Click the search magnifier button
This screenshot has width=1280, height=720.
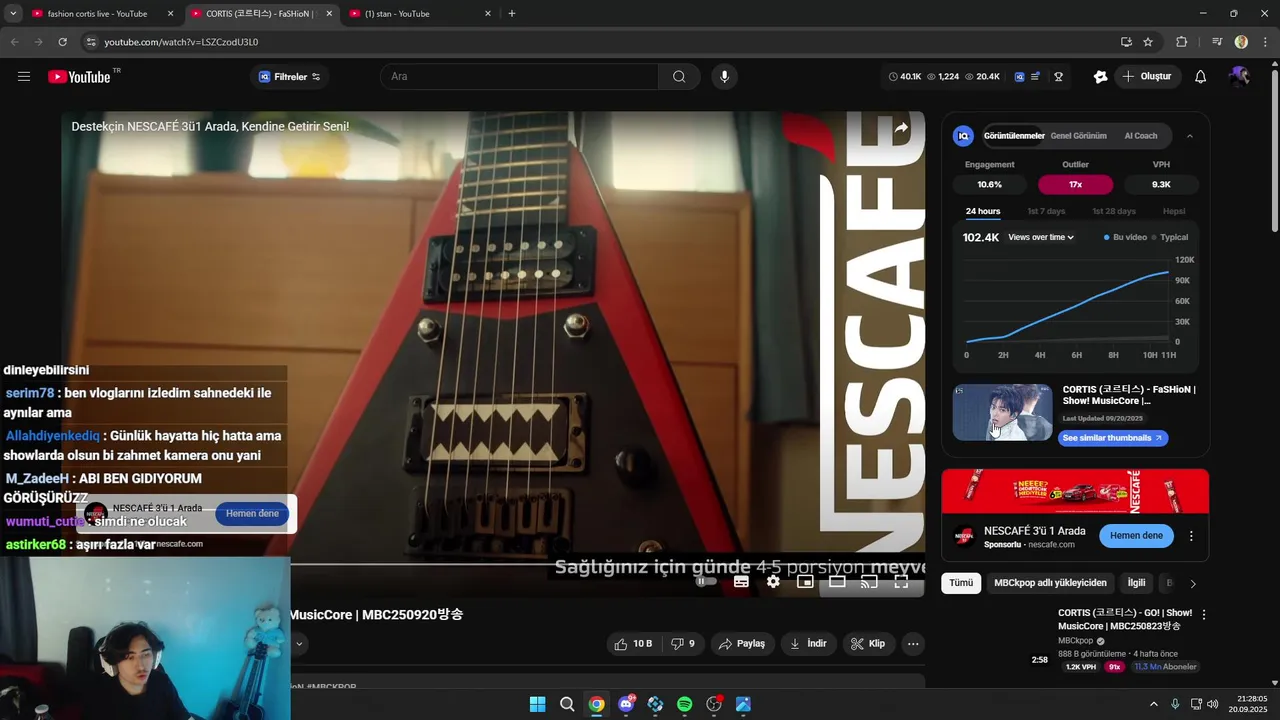[679, 77]
